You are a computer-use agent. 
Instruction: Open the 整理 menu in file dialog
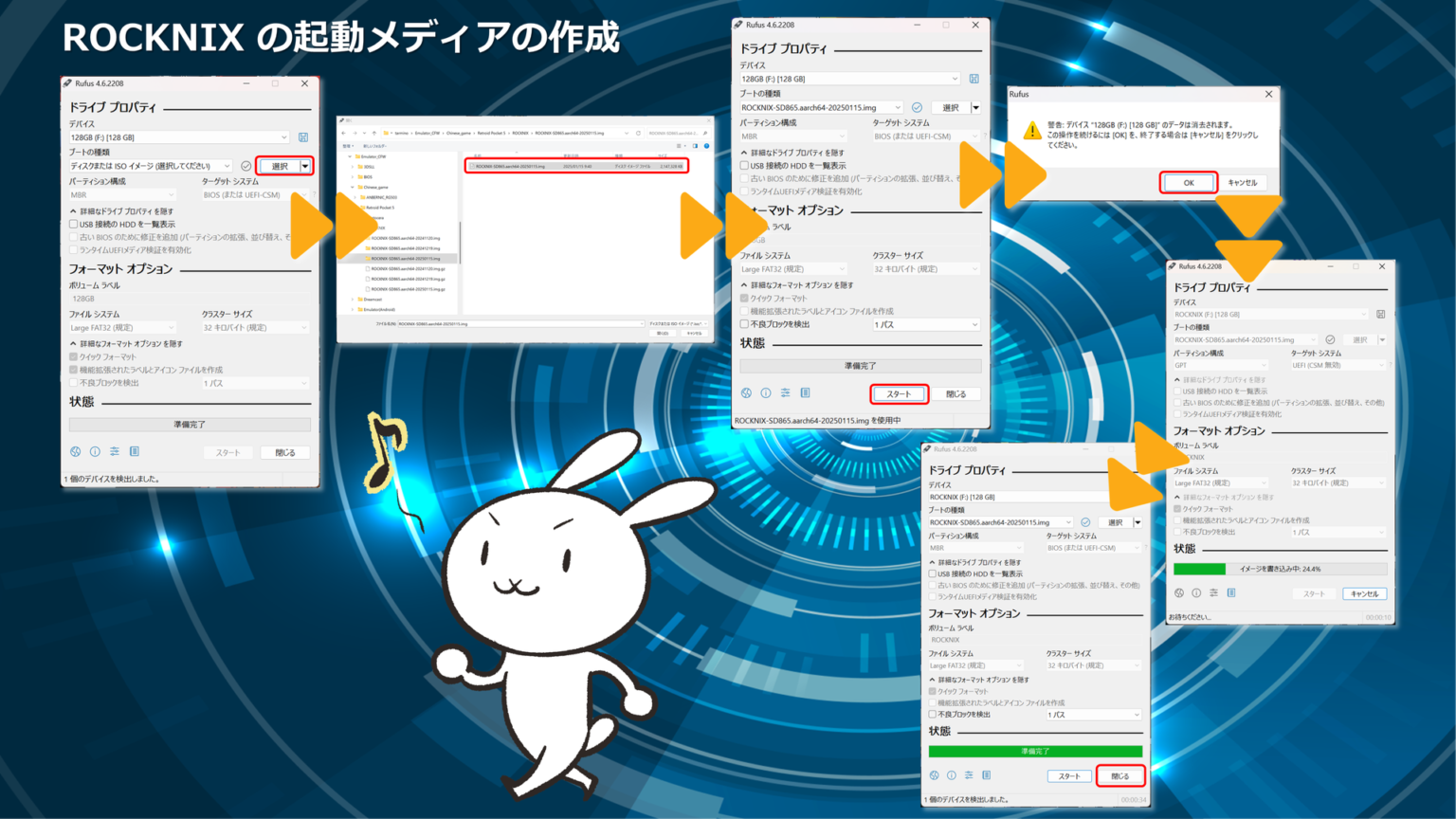[x=349, y=144]
